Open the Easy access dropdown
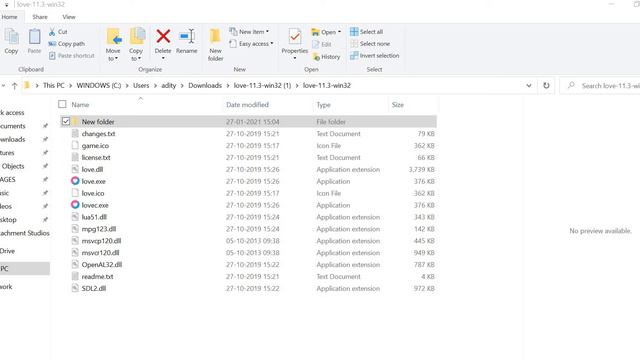This screenshot has width=640, height=360. (x=251, y=44)
